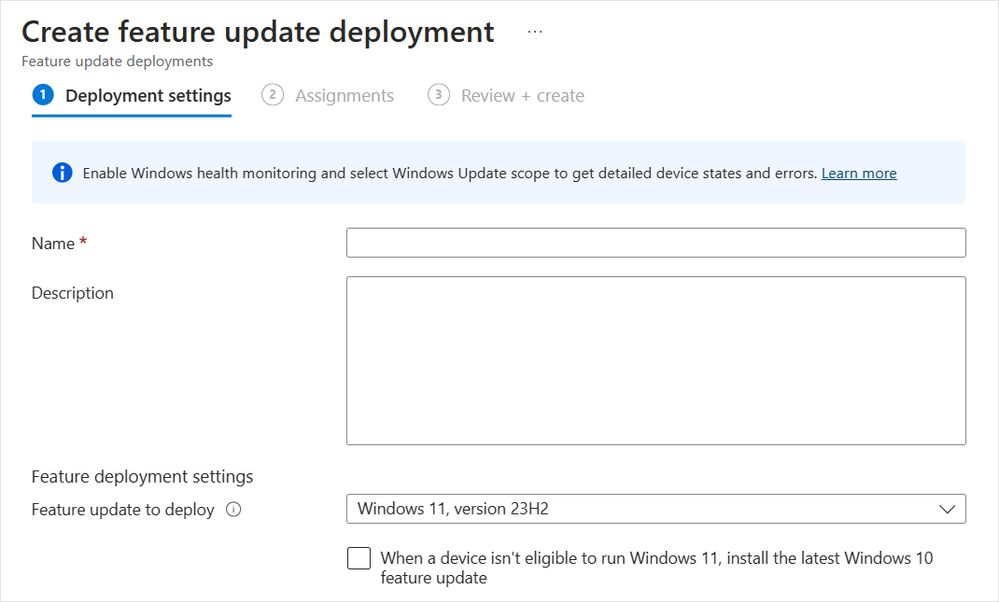The width and height of the screenshot is (999, 602).
Task: Expand the Windows 11 version 23H2 selector
Action: point(655,509)
